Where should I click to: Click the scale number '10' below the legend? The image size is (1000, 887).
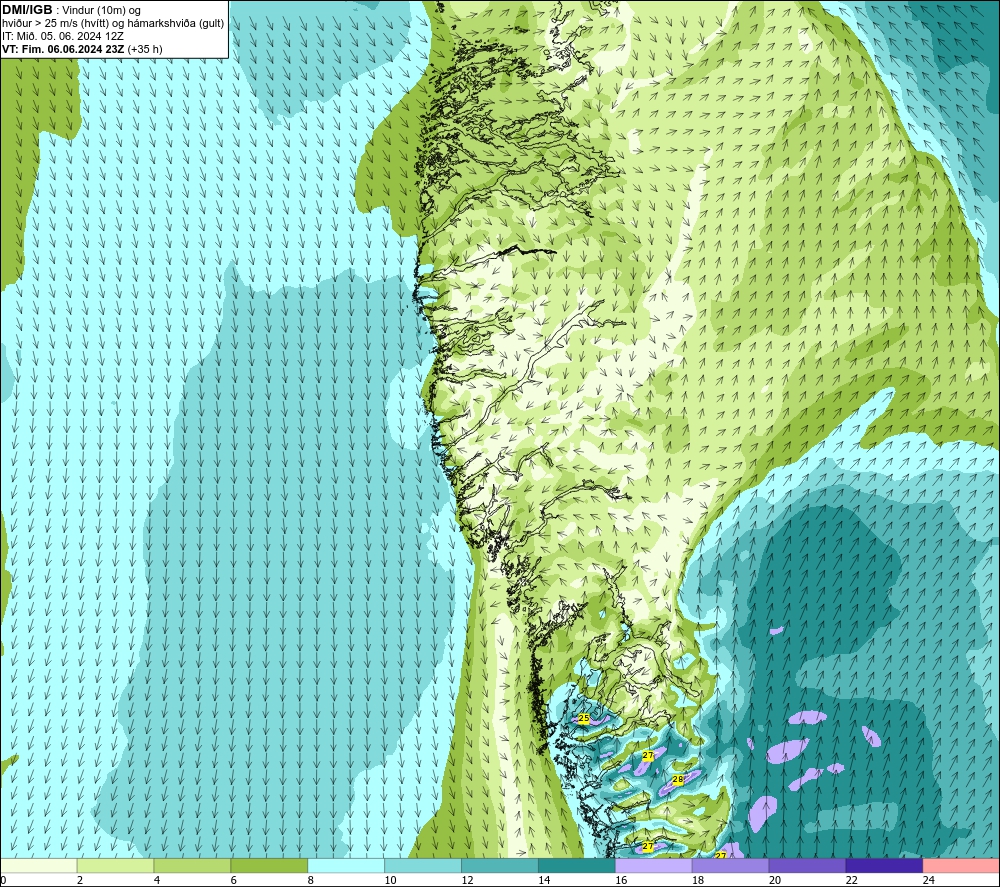point(390,880)
